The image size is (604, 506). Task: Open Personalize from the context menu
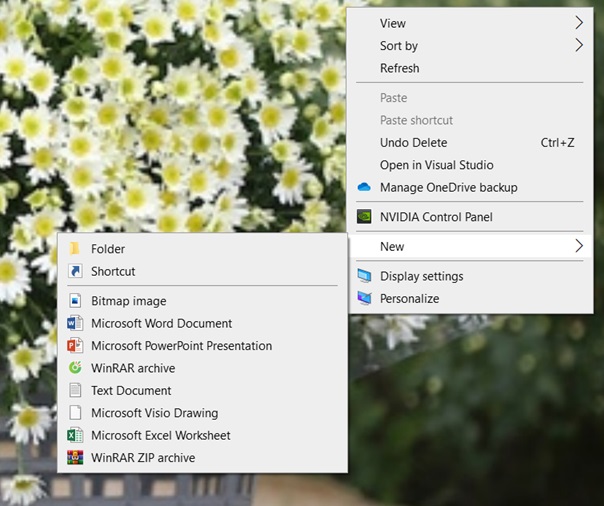pyautogui.click(x=409, y=298)
